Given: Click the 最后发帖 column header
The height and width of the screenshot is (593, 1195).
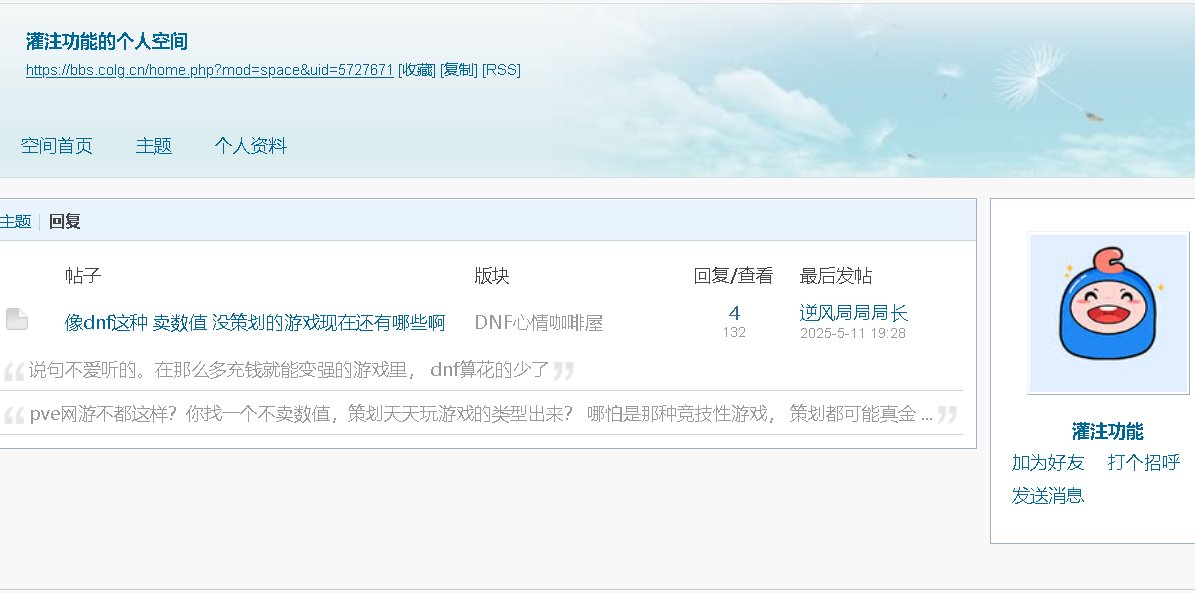Looking at the screenshot, I should (x=836, y=276).
